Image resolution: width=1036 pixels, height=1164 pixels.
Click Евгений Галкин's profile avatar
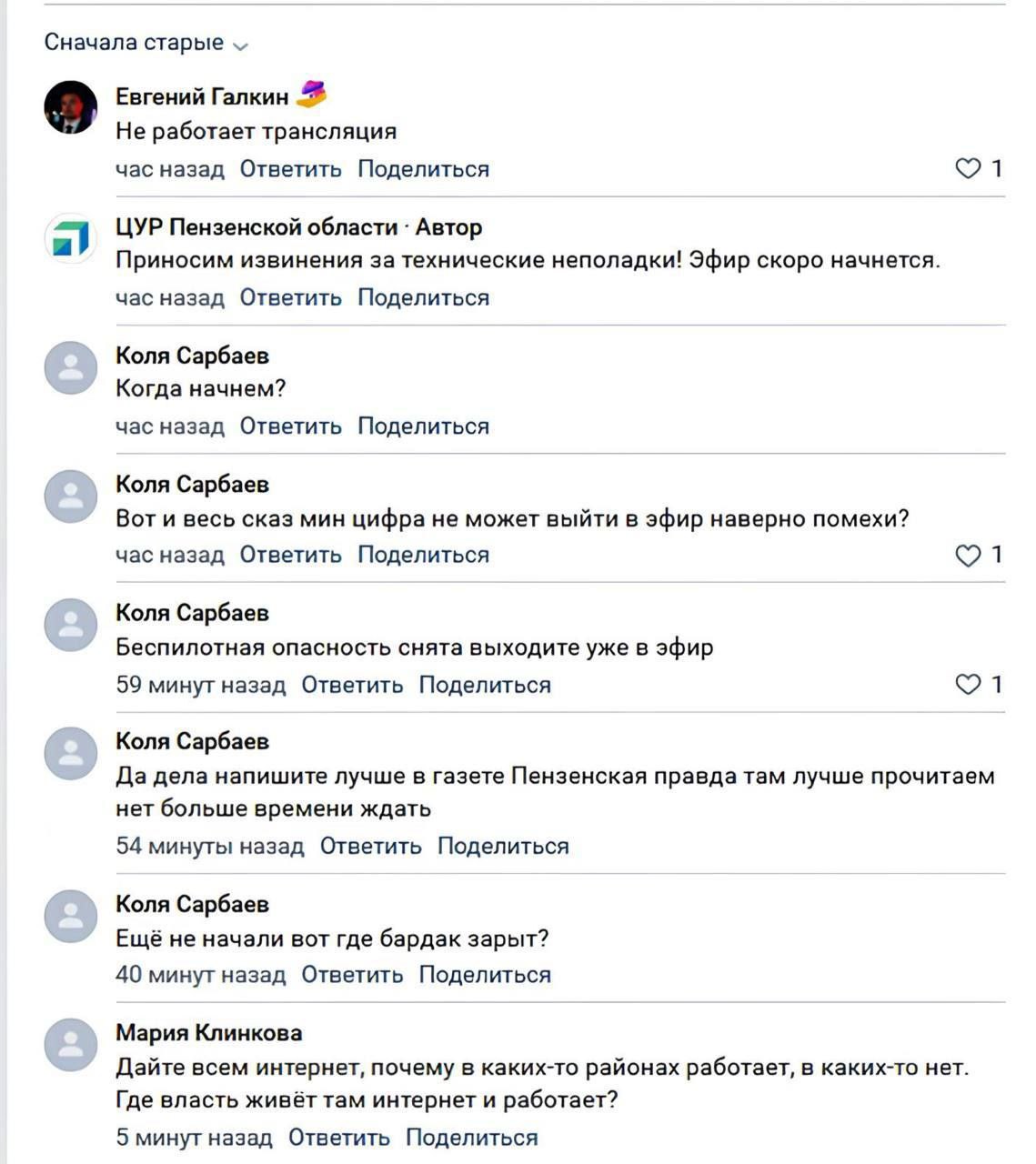point(70,107)
